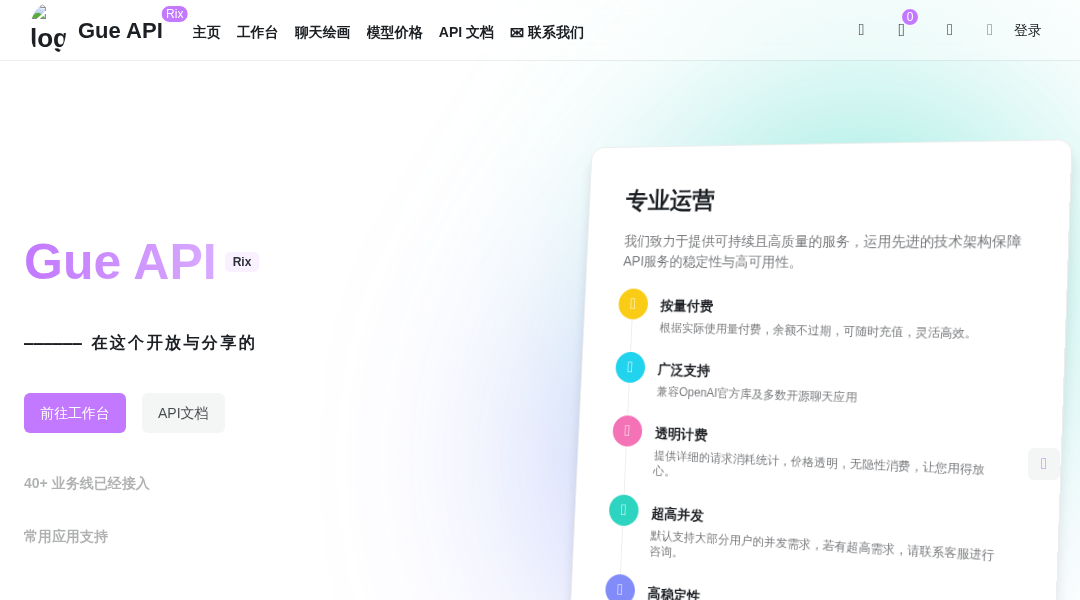
Task: Toggle the first header utility icon
Action: (x=861, y=30)
